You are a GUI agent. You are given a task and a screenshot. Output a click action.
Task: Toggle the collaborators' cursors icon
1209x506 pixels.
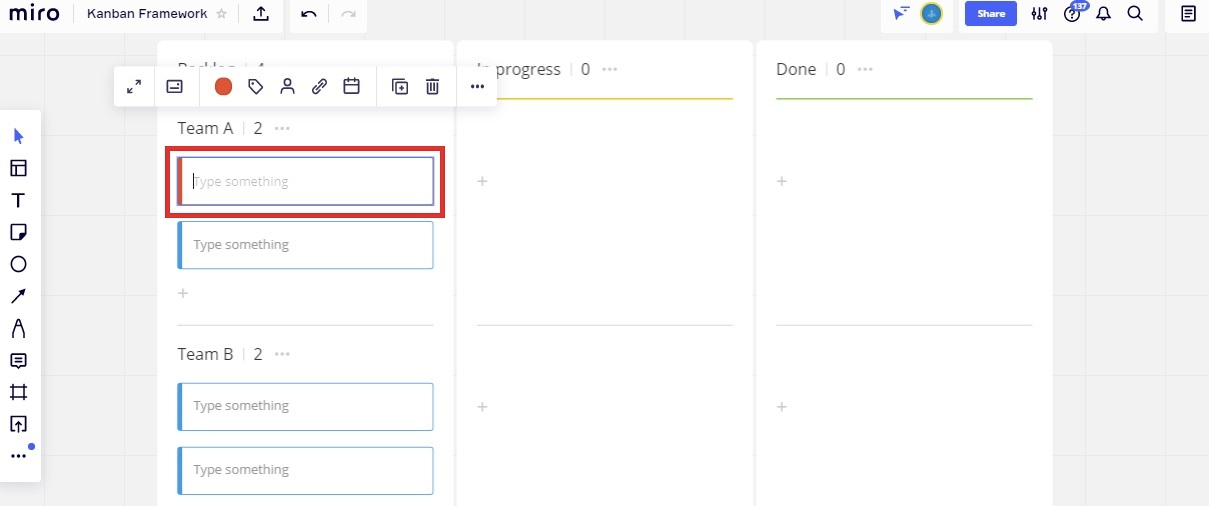(901, 14)
